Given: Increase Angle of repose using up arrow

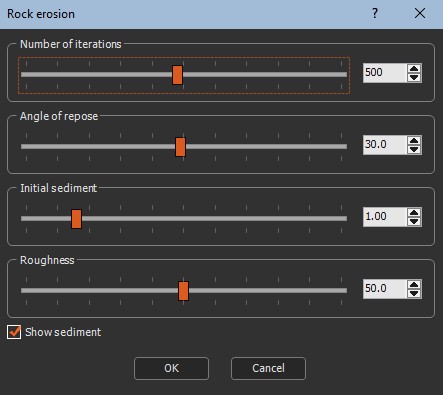Looking at the screenshot, I should coord(414,141).
